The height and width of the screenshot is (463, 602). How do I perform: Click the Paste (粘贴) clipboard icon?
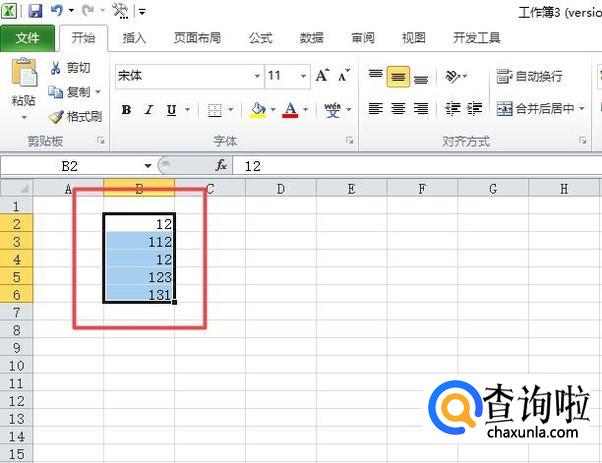pyautogui.click(x=24, y=72)
